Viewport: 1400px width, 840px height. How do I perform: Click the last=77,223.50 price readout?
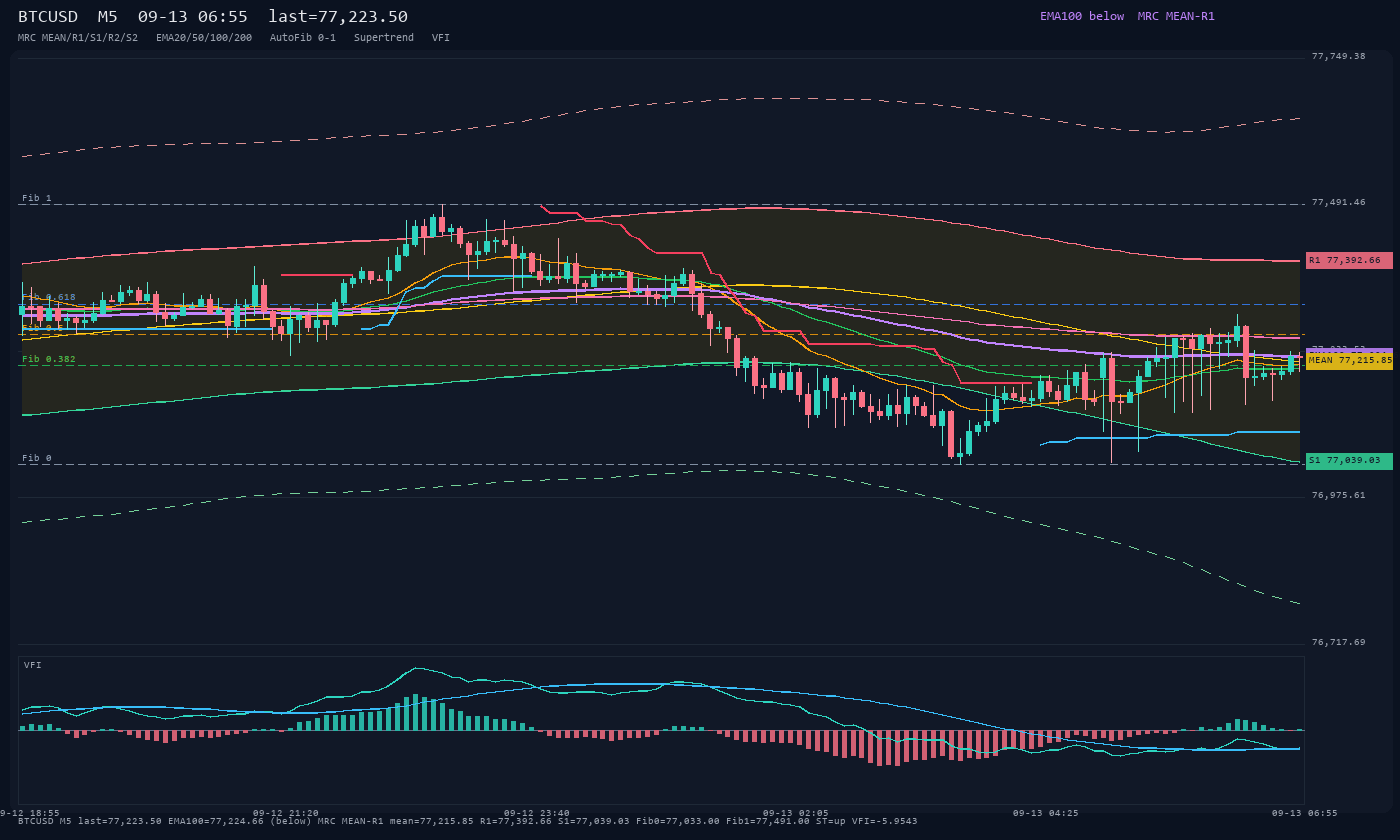pos(338,17)
